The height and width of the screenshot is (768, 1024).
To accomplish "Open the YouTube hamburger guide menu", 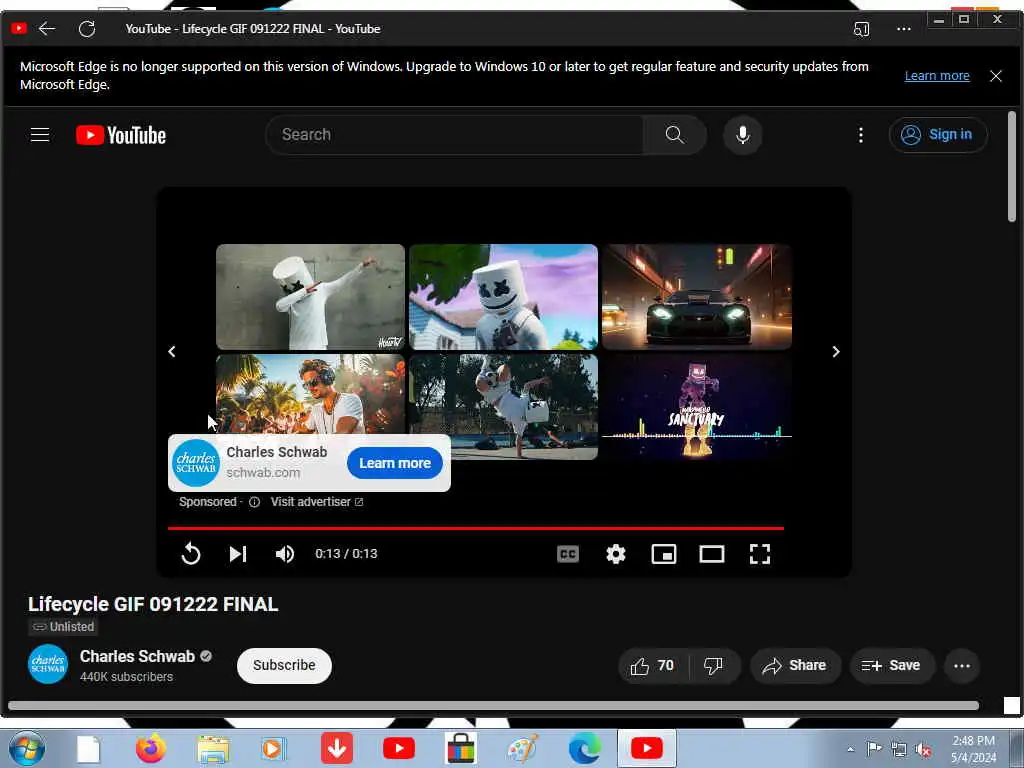I will pos(40,135).
